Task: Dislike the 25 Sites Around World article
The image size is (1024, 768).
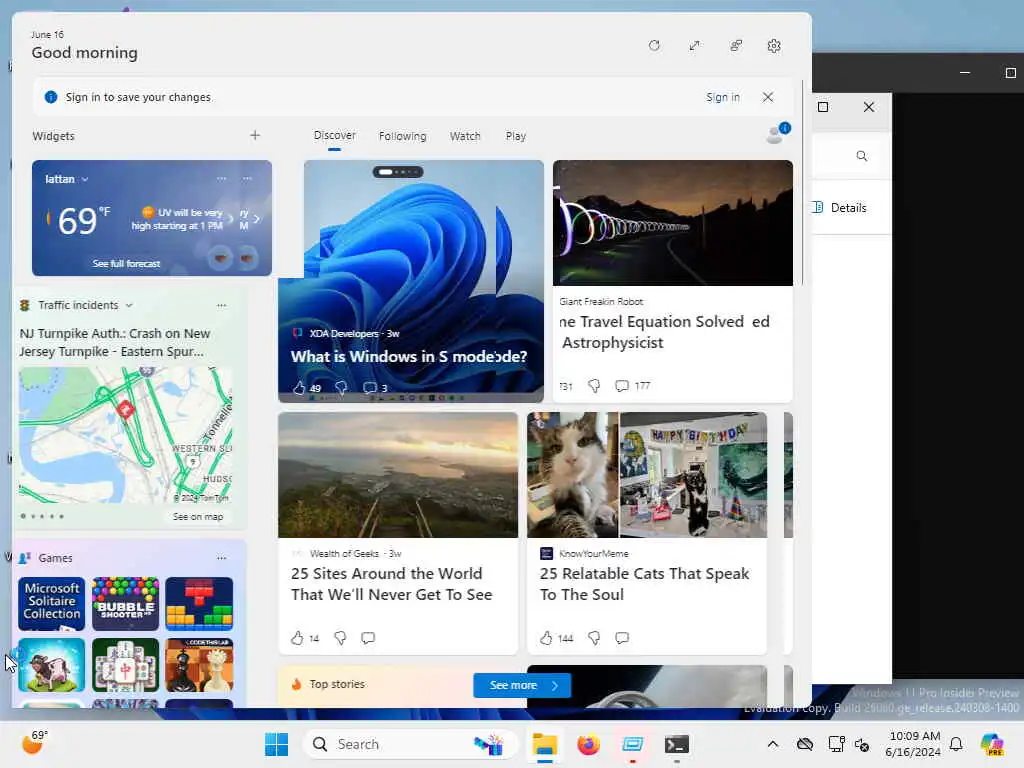Action: [340, 638]
